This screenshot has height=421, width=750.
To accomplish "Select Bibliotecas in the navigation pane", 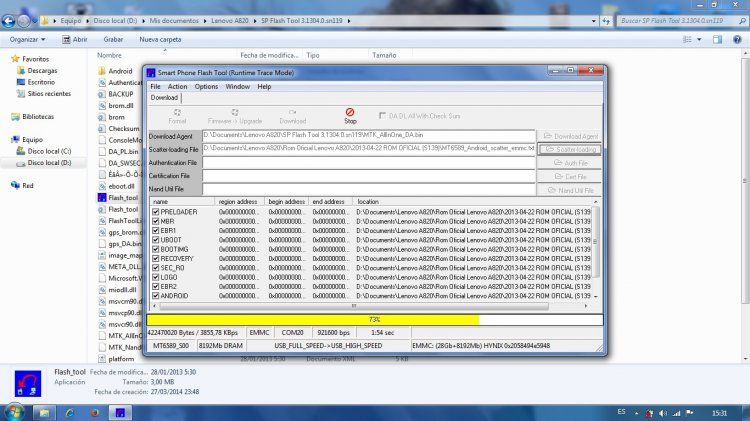I will [x=38, y=117].
